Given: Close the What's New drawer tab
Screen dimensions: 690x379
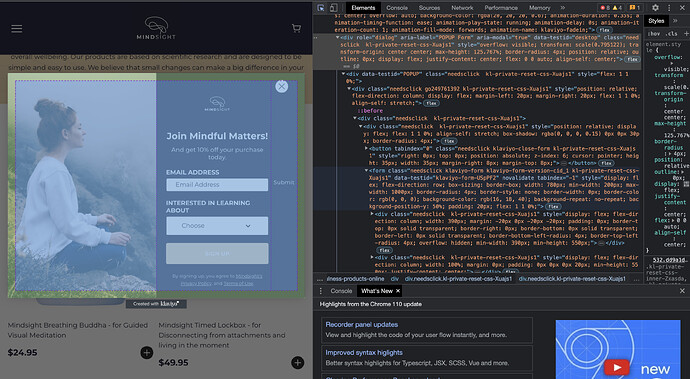Looking at the screenshot, I should (398, 291).
